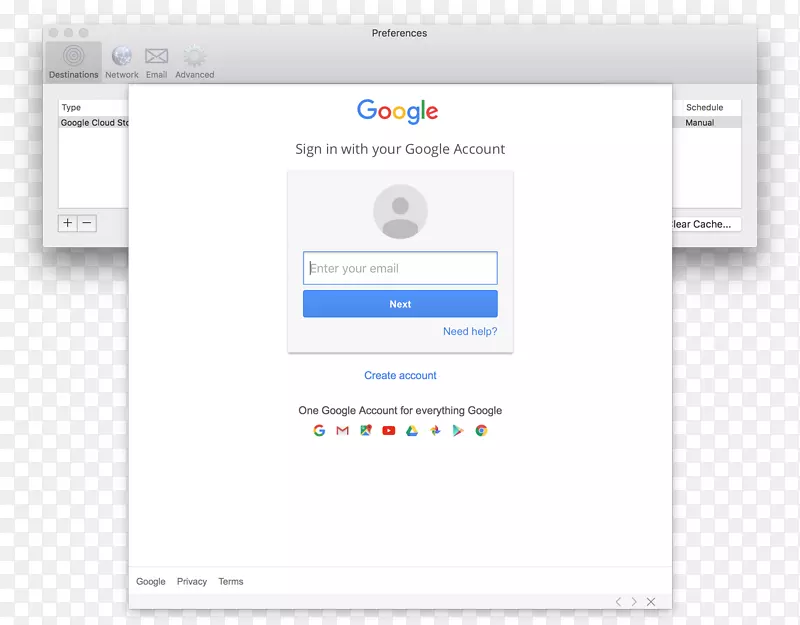This screenshot has width=800, height=625.
Task: Remove destination with minus button
Action: coord(87,223)
